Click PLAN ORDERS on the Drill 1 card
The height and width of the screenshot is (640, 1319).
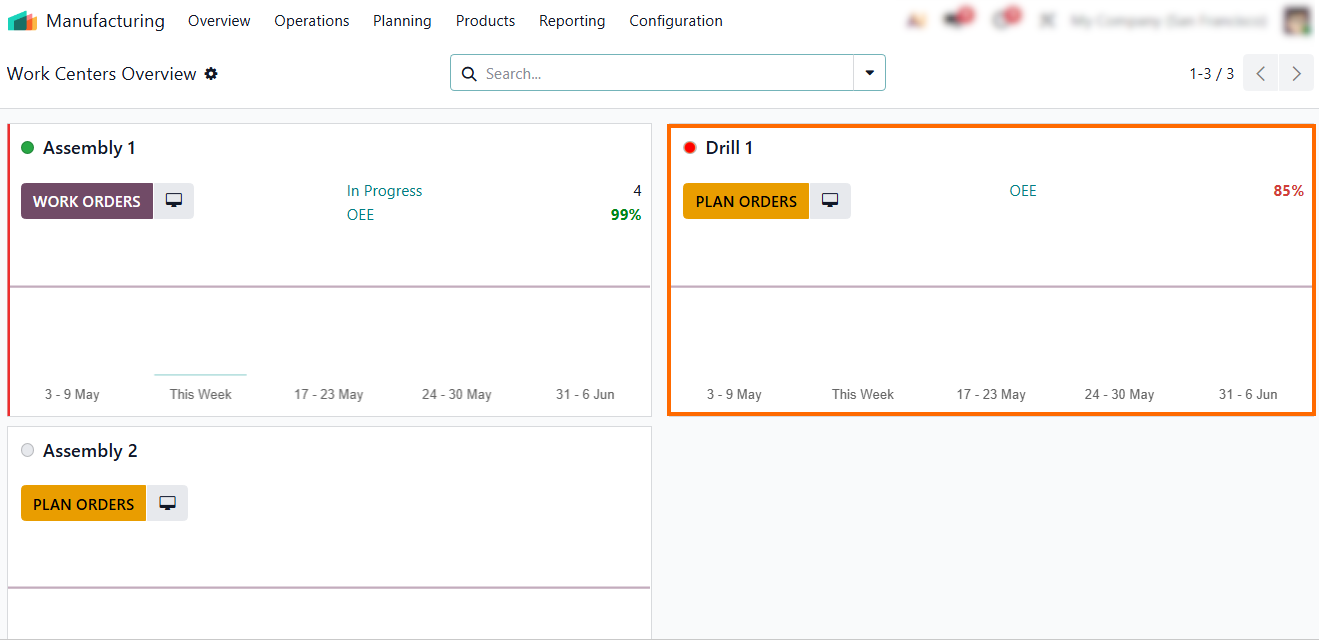746,201
